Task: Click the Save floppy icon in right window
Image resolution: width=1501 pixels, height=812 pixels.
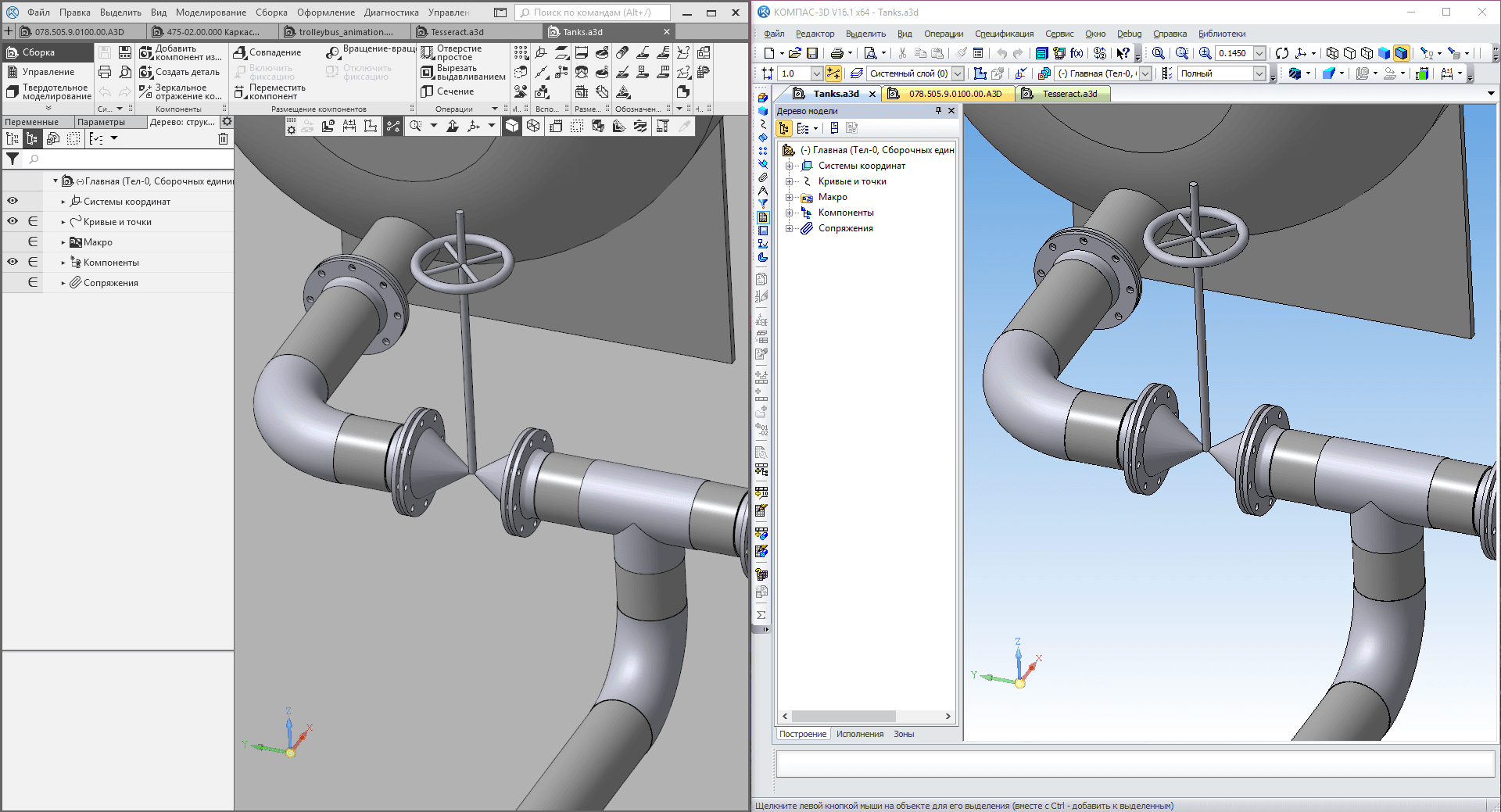Action: pyautogui.click(x=812, y=53)
